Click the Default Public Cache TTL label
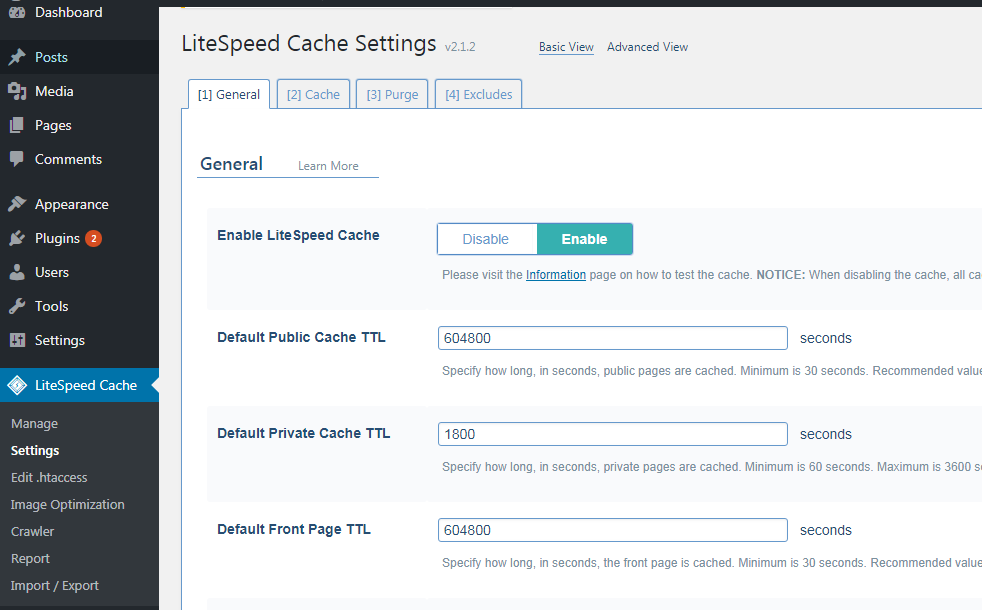The width and height of the screenshot is (982, 610). (x=301, y=338)
